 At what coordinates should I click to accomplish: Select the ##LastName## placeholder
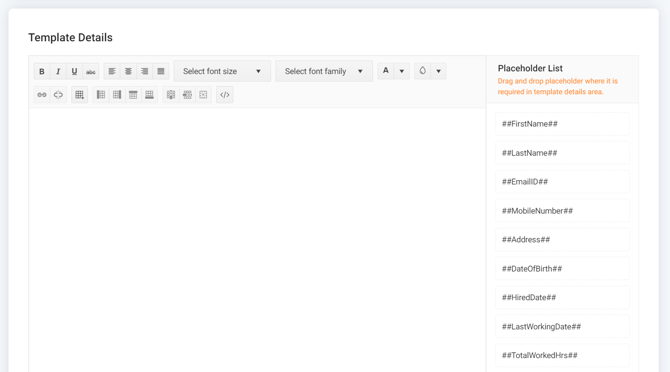pos(562,153)
